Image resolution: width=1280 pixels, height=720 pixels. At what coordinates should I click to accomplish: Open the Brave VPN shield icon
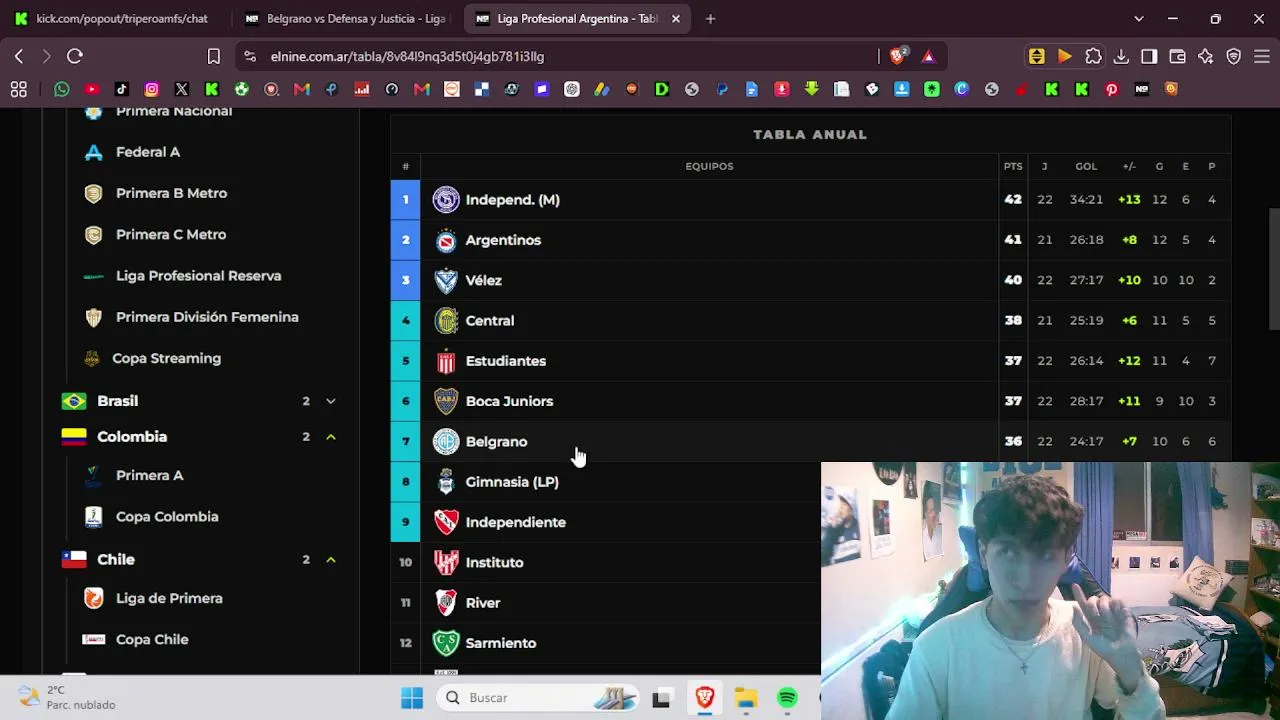1233,56
